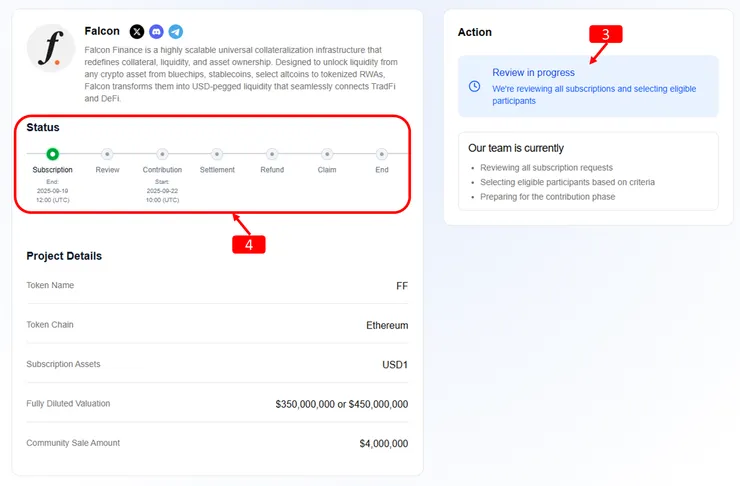Click the Ethereum token chain value
Viewport: 740px width, 486px height.
(x=387, y=325)
